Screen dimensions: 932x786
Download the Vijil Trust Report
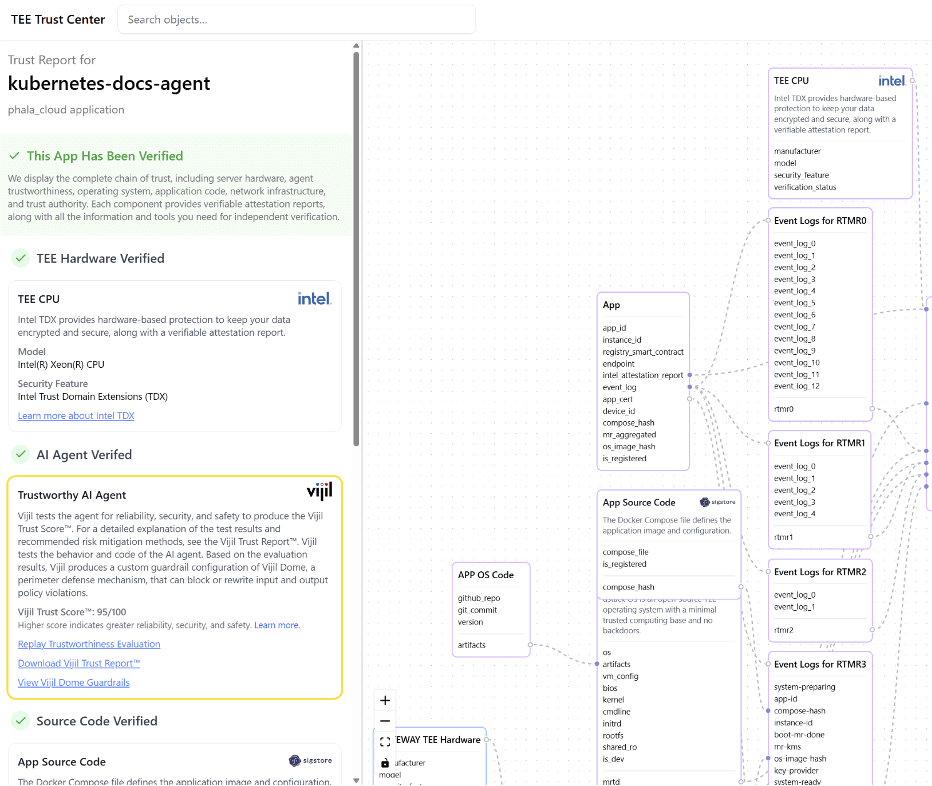pyautogui.click(x=79, y=663)
